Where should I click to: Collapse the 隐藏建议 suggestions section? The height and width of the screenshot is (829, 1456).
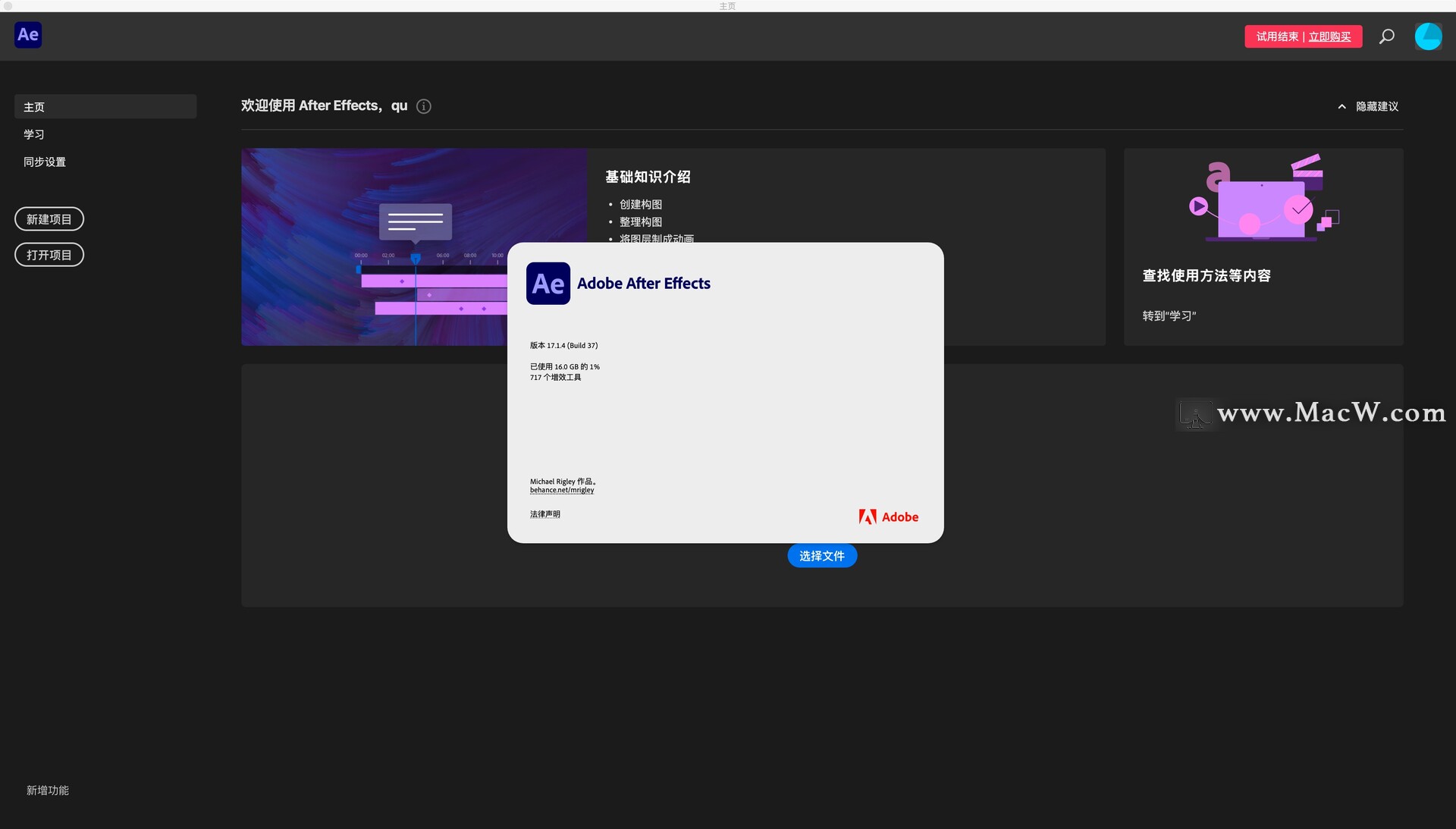(x=1376, y=106)
